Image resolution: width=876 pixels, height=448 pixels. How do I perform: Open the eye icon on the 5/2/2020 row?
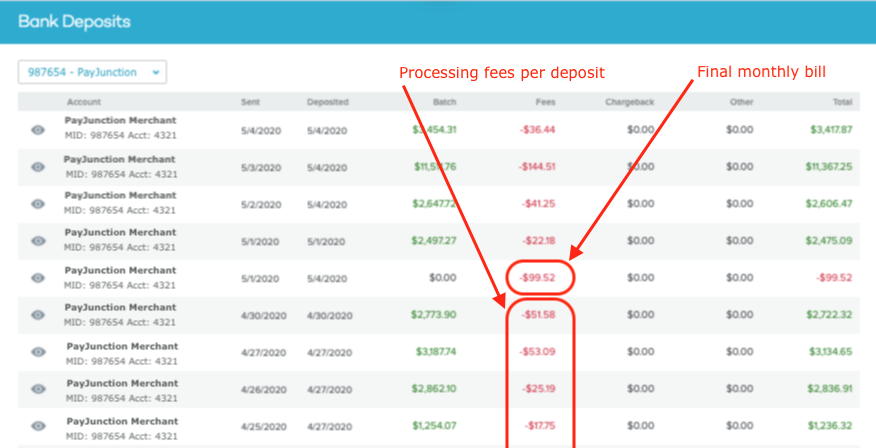pos(38,204)
